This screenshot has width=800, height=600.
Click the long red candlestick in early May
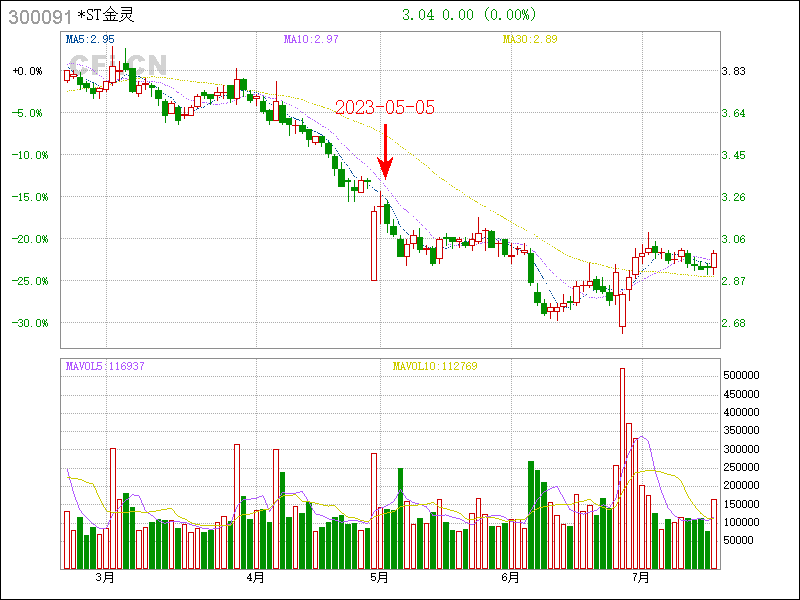tap(374, 243)
